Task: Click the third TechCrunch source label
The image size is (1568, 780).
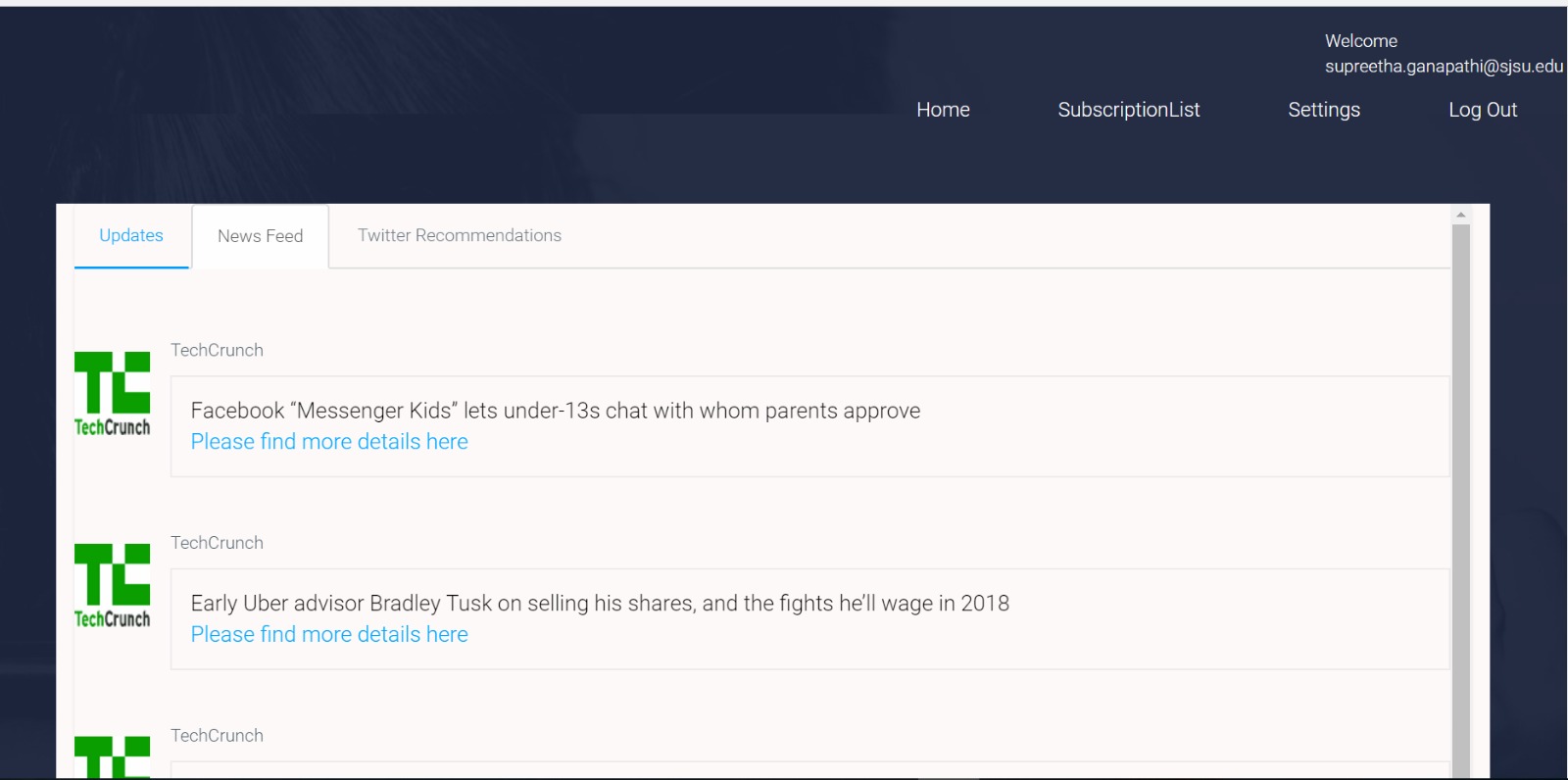Action: tap(217, 736)
